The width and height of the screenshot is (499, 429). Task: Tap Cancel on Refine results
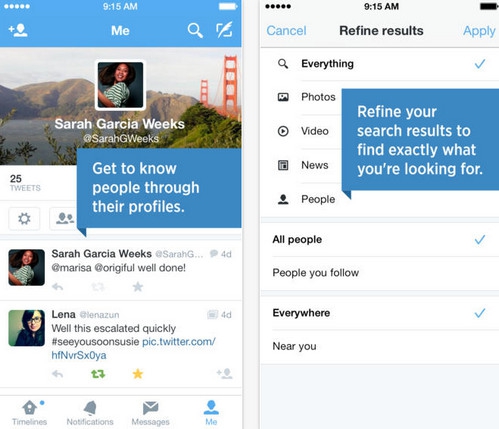point(286,31)
